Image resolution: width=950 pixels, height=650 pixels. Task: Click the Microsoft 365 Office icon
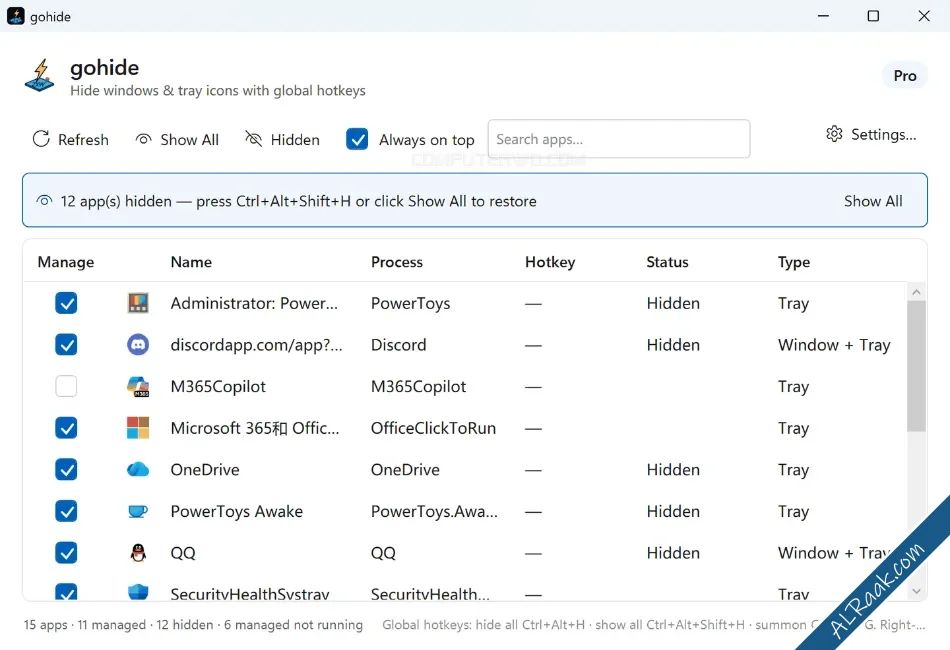[138, 428]
